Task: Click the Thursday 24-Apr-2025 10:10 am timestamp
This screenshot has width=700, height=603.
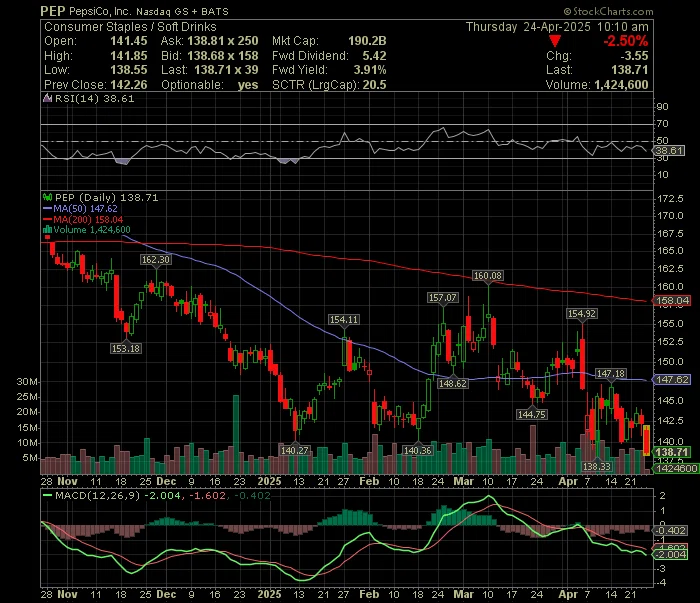Action: [x=557, y=26]
